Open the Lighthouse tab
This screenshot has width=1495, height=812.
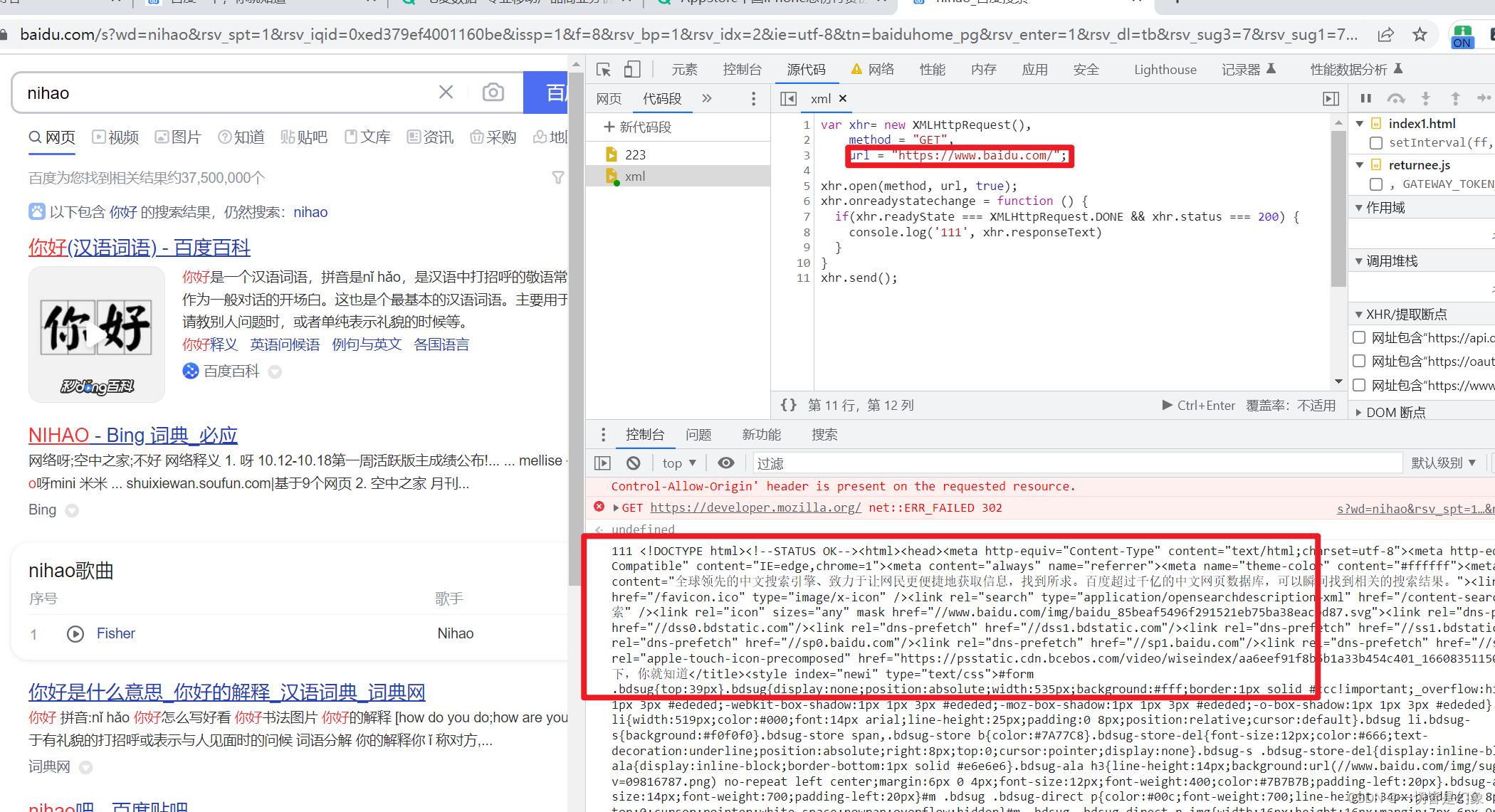tap(1165, 69)
